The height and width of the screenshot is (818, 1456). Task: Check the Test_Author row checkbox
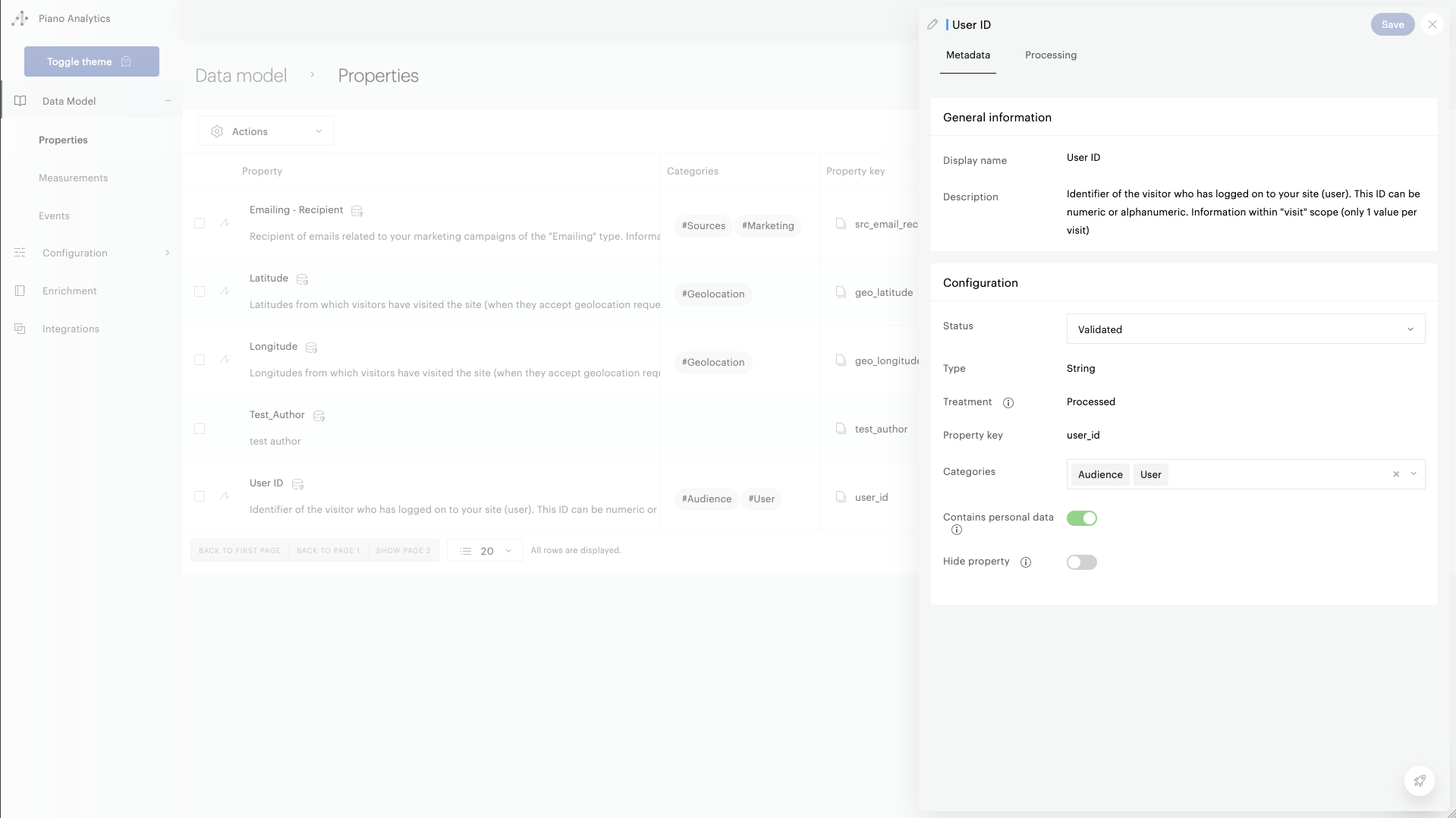[x=200, y=429]
